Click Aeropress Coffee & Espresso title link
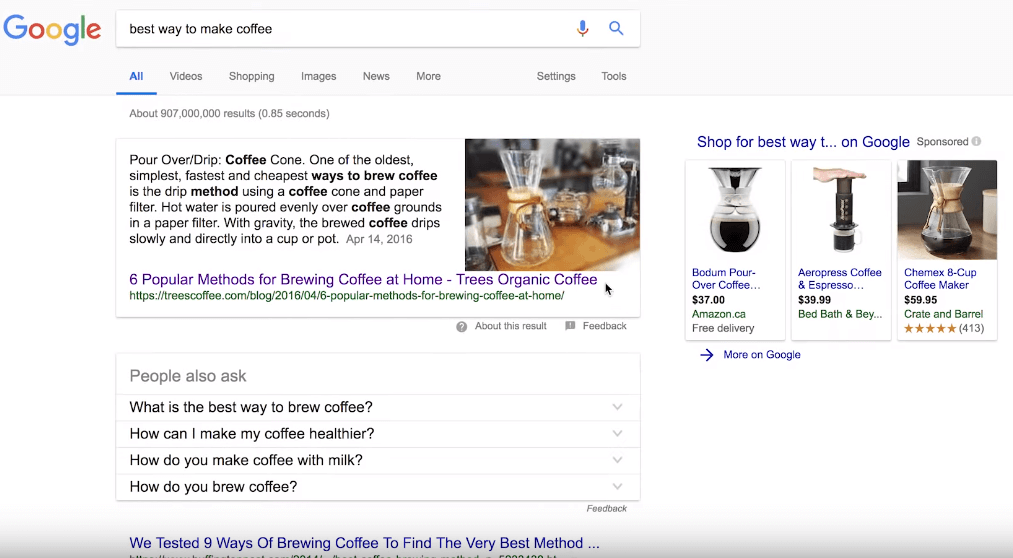Image resolution: width=1013 pixels, height=558 pixels. tap(840, 279)
